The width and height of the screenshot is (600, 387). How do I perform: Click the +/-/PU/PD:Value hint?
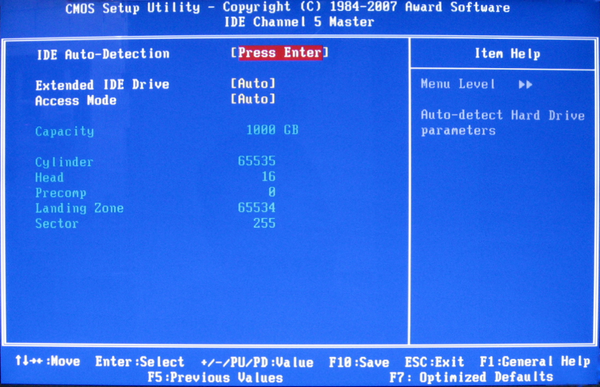(x=257, y=362)
